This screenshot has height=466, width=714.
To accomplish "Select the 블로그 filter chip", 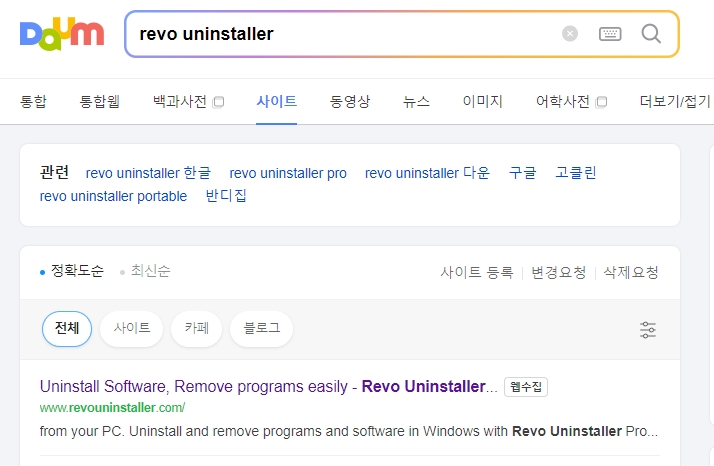I will (261, 328).
